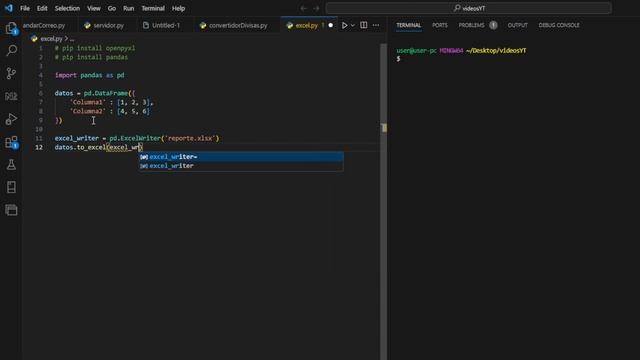
Task: Open the File menu
Action: (25, 8)
